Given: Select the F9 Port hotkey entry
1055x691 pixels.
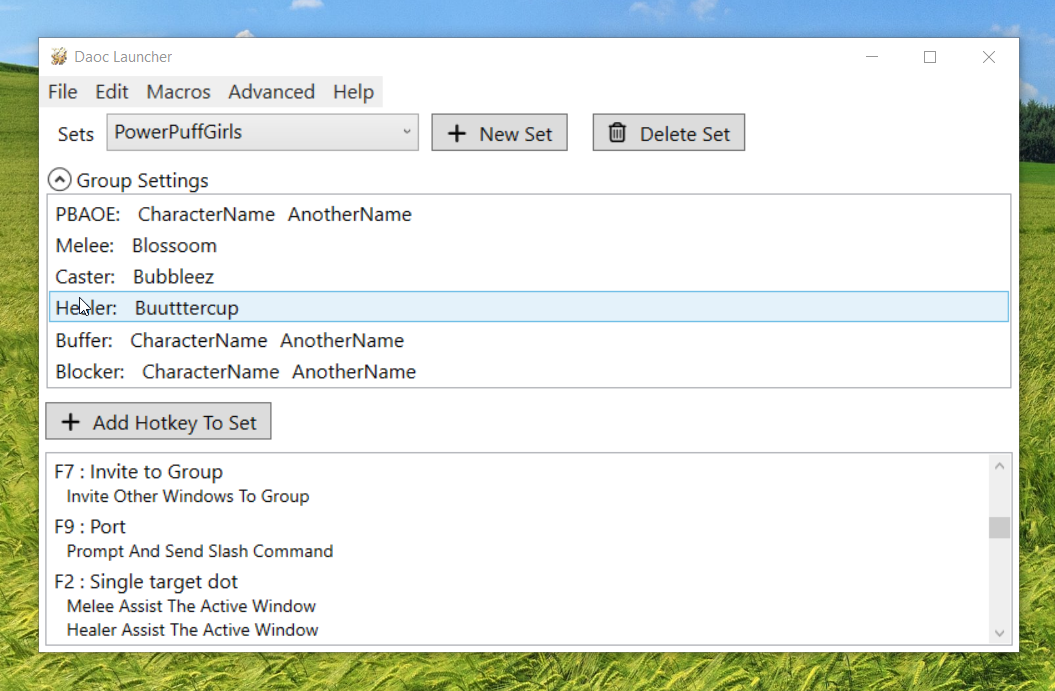Looking at the screenshot, I should [x=90, y=526].
